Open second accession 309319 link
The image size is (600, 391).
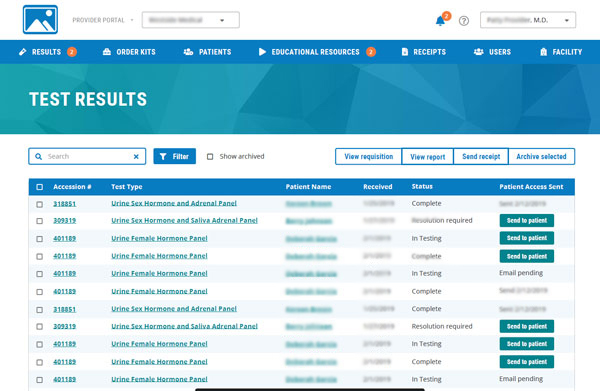[64, 326]
